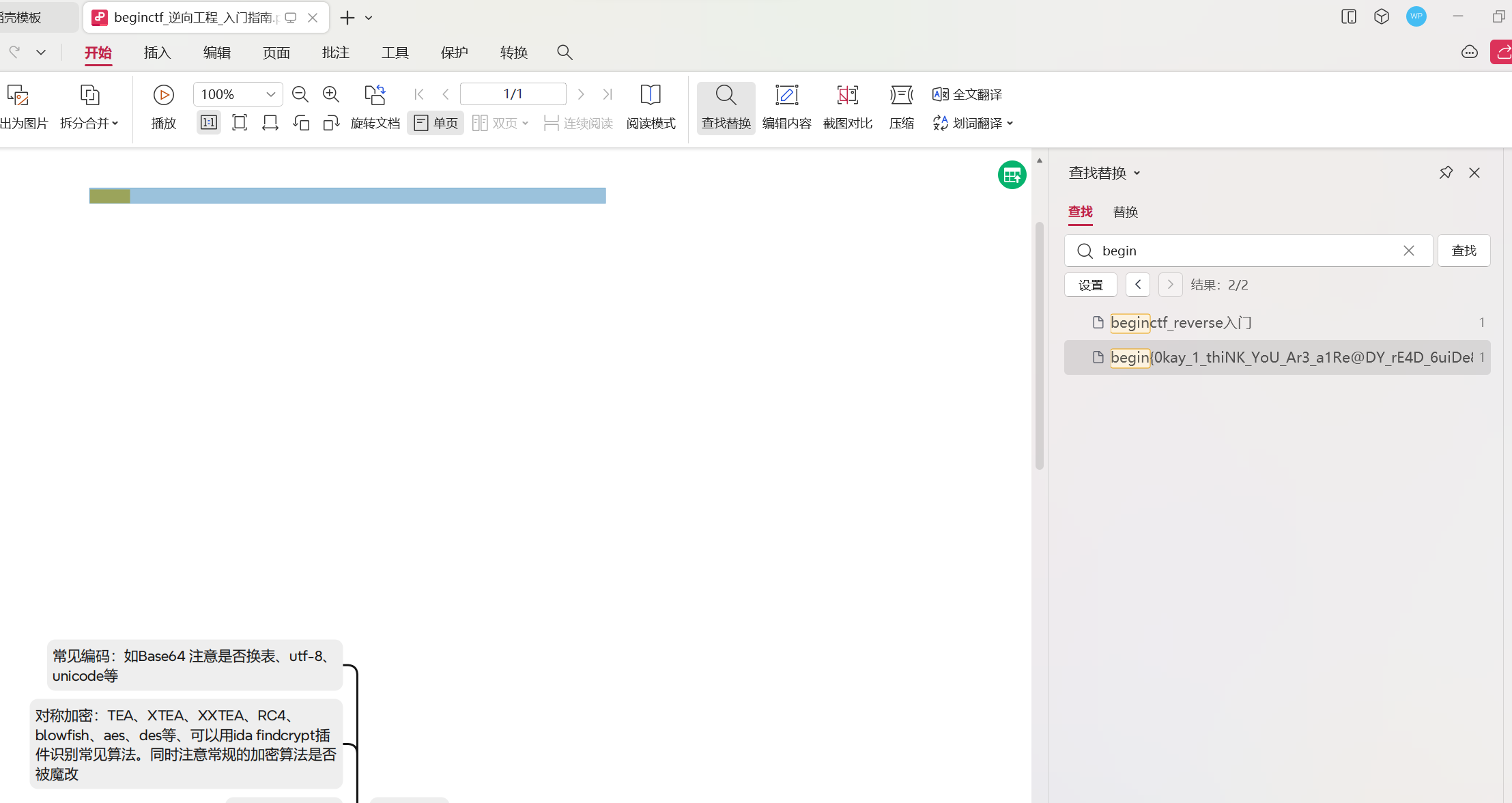1512x803 pixels.
Task: Open the 插入 ribbon tab
Action: point(157,53)
